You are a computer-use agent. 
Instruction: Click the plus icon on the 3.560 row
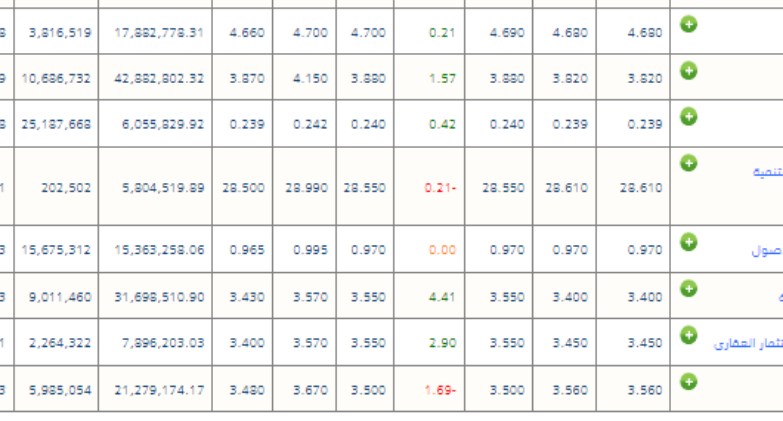click(689, 382)
